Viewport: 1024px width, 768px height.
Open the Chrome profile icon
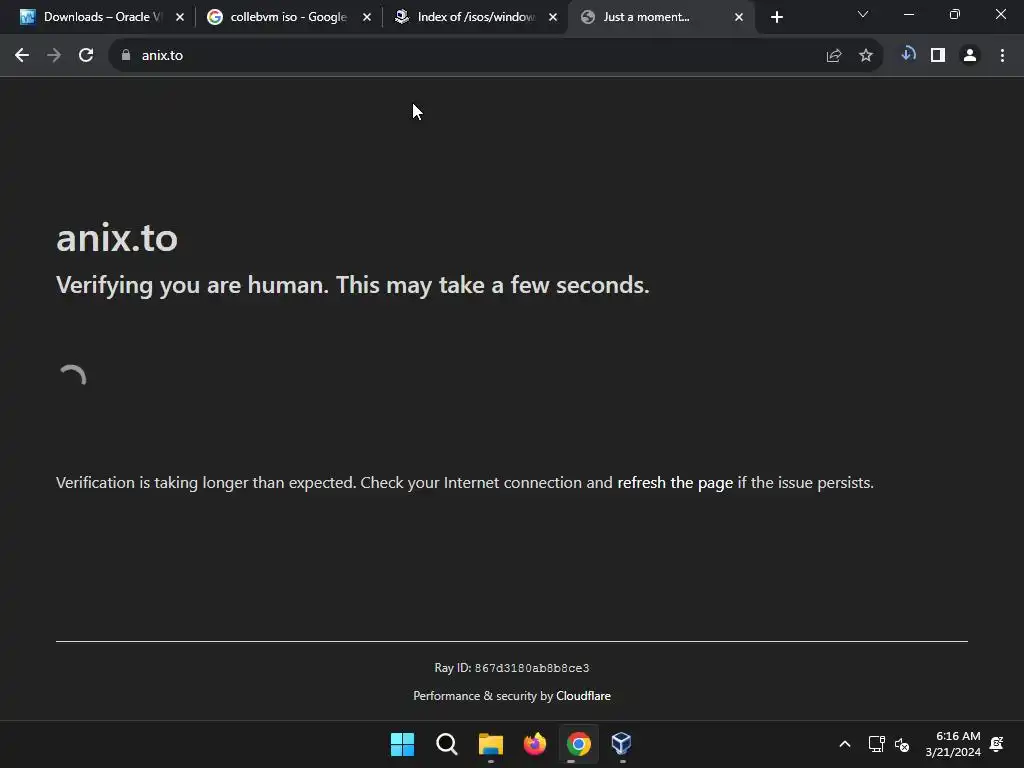point(970,56)
